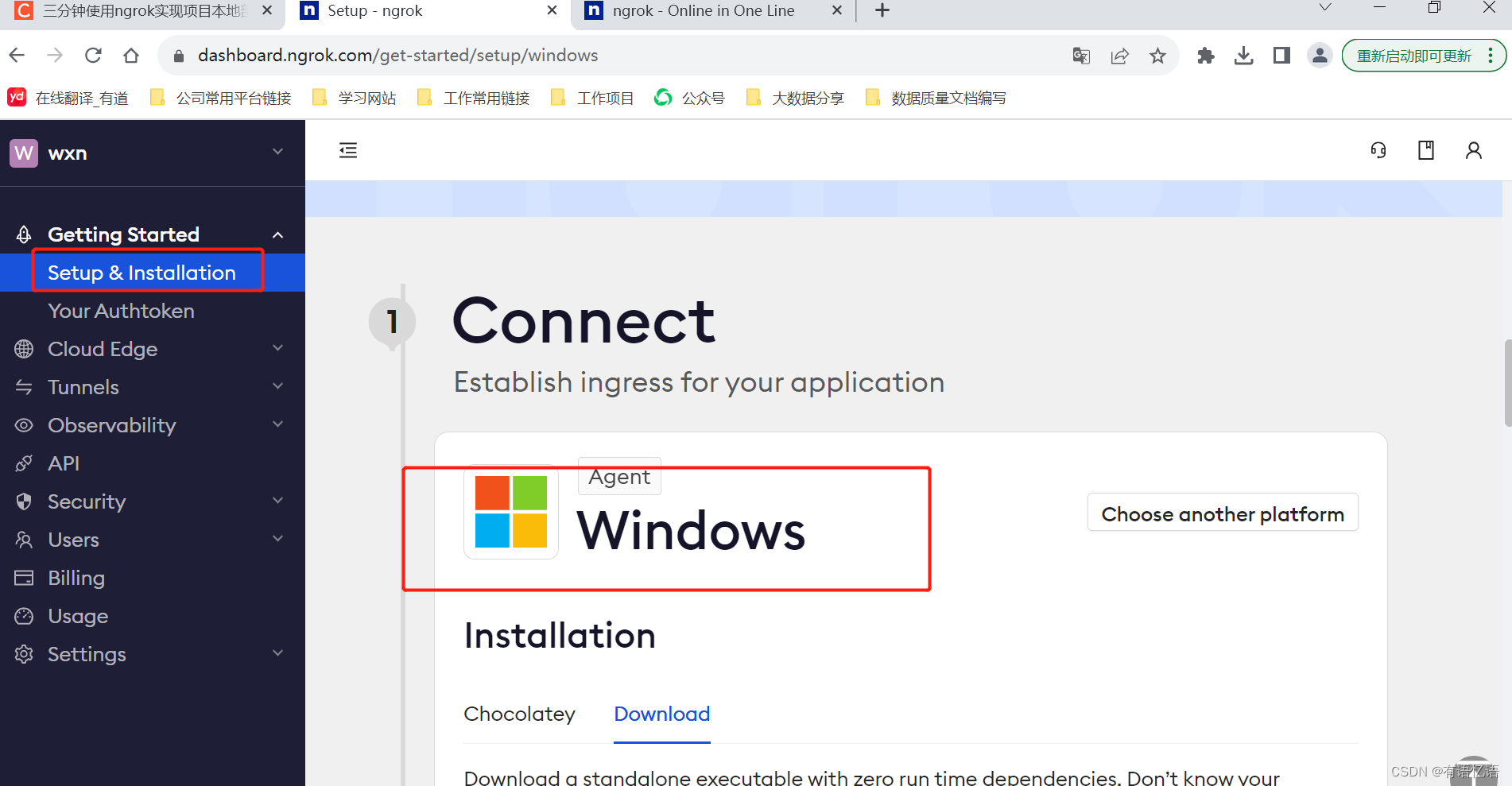Switch to the Chocolatey install tab
Image resolution: width=1512 pixels, height=786 pixels.
pos(519,714)
